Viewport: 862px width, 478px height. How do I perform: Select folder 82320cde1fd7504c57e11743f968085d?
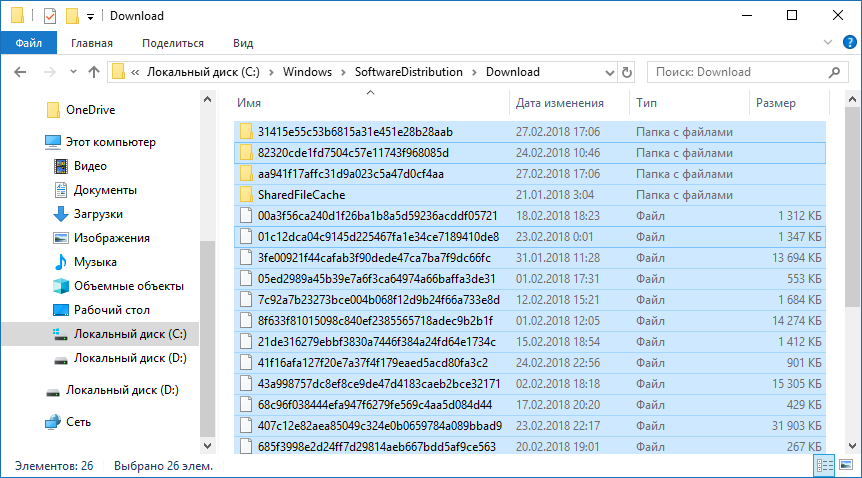[x=529, y=153]
